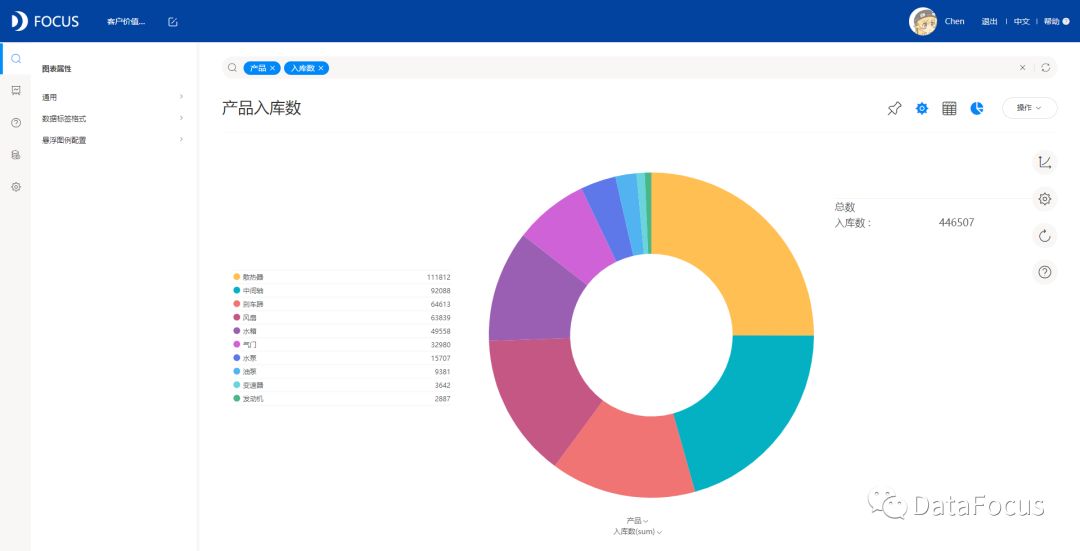Click legend value 111812
Image resolution: width=1080 pixels, height=551 pixels.
[x=439, y=277]
